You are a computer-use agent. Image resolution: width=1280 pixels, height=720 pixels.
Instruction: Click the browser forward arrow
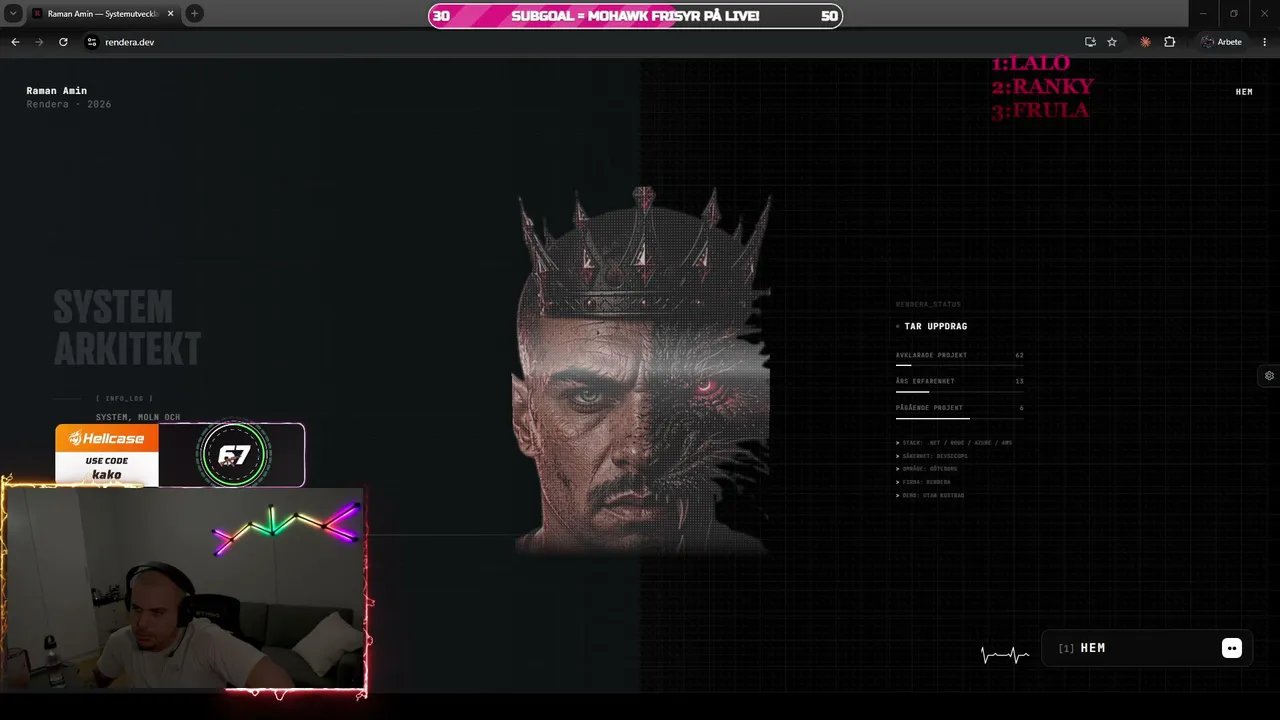click(x=39, y=42)
